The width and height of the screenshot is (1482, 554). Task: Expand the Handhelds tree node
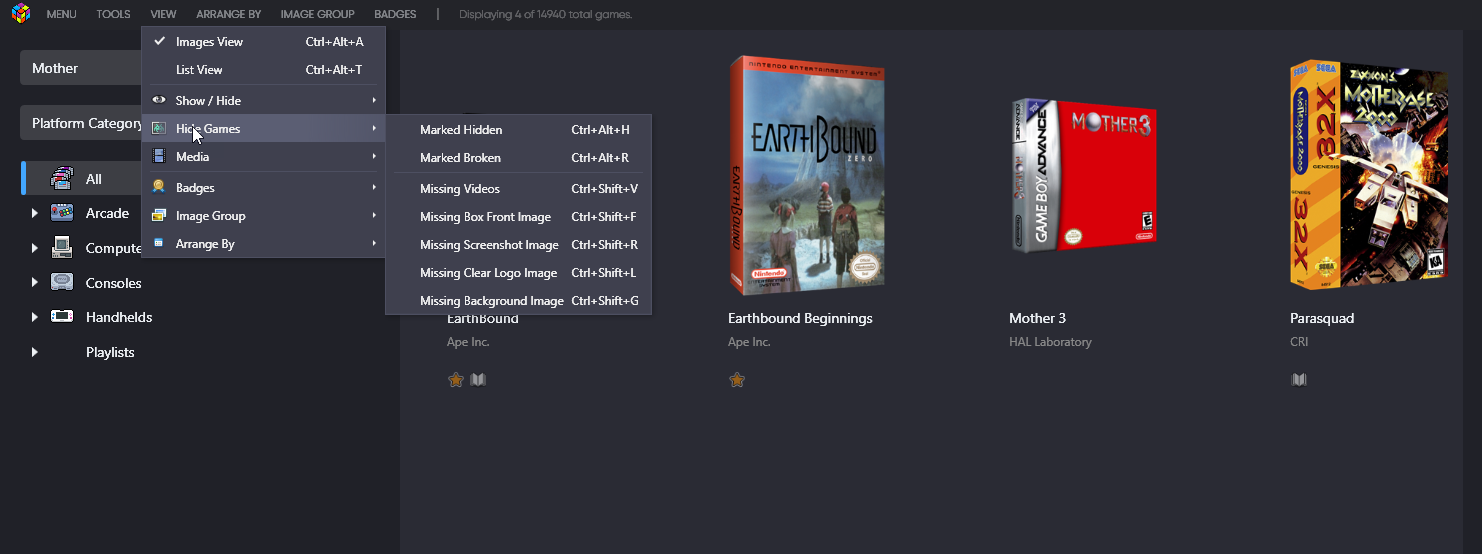tap(35, 317)
